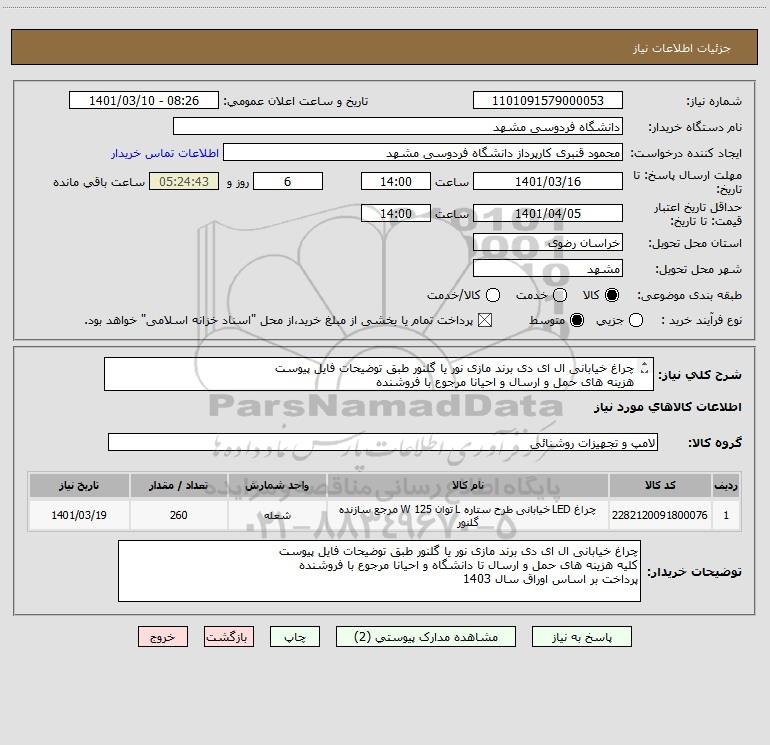
Task: Click the واحد شمارش column header
Action: click(x=277, y=486)
